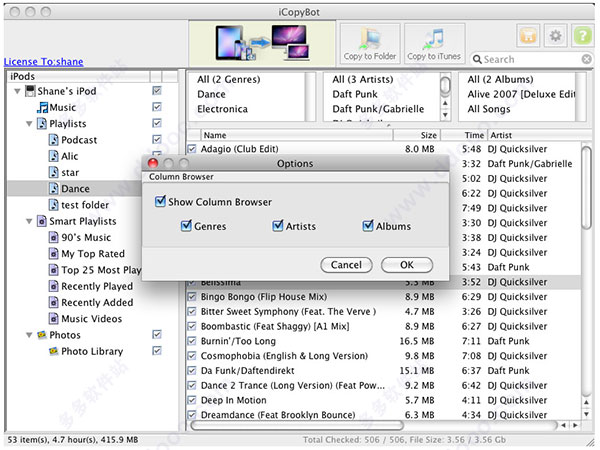This screenshot has width=600, height=450.
Task: Collapse the Playlists tree node
Action: click(x=29, y=124)
